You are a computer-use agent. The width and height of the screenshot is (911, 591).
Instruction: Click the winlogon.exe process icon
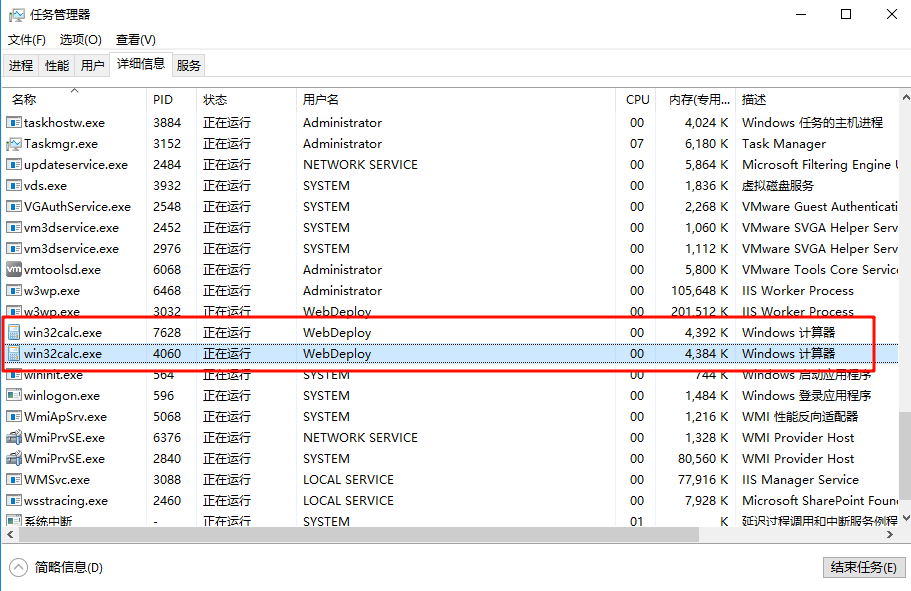point(14,396)
